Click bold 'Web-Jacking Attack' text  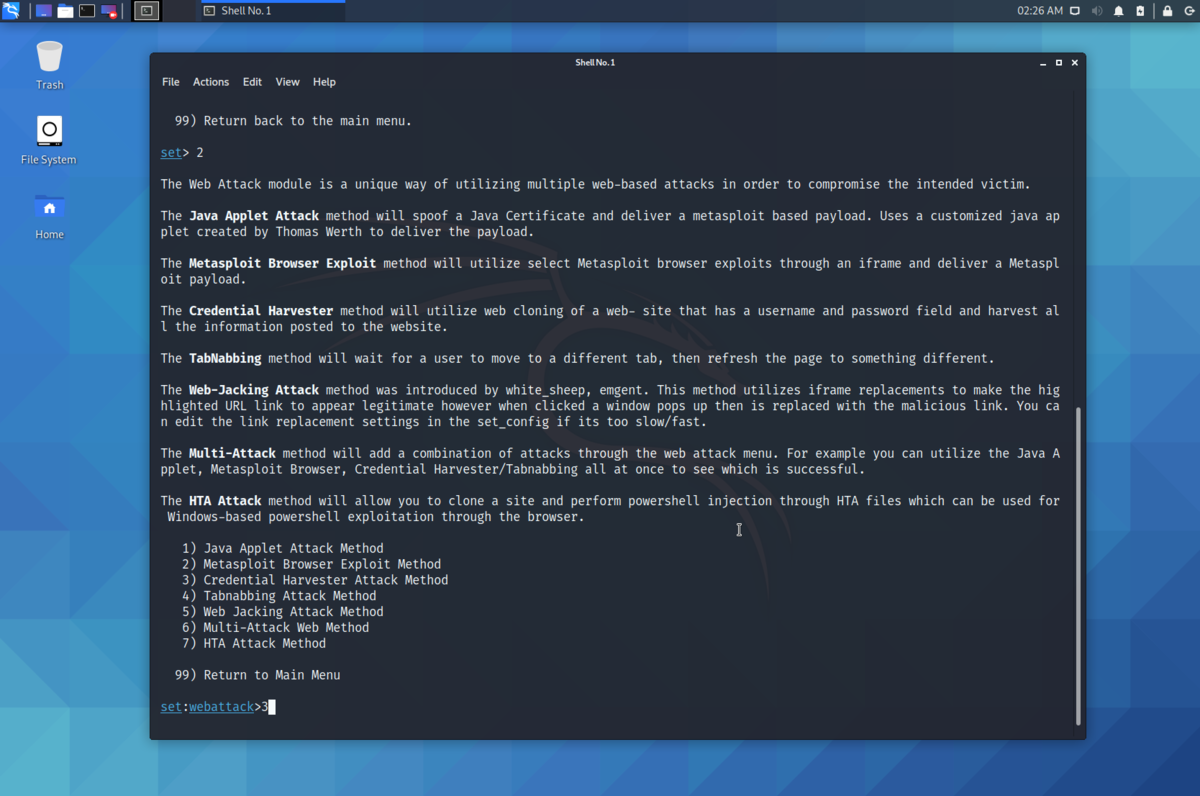(254, 390)
